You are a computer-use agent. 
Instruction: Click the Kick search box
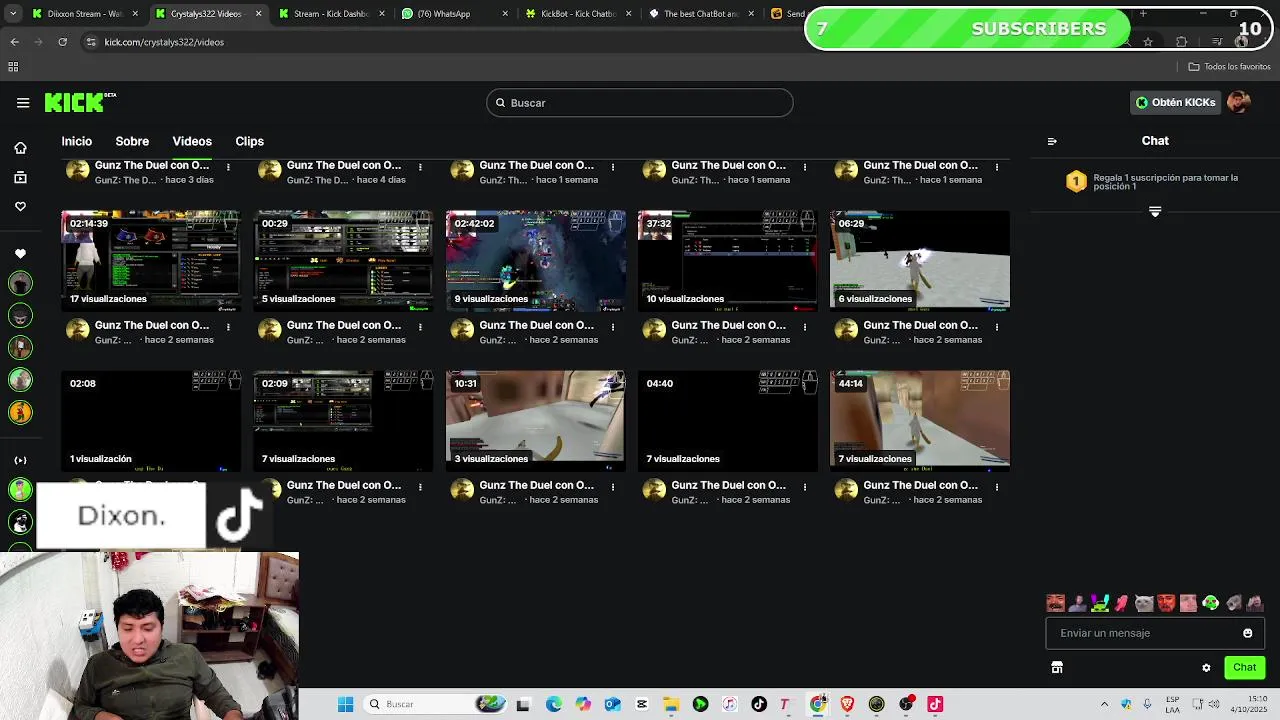[x=640, y=103]
